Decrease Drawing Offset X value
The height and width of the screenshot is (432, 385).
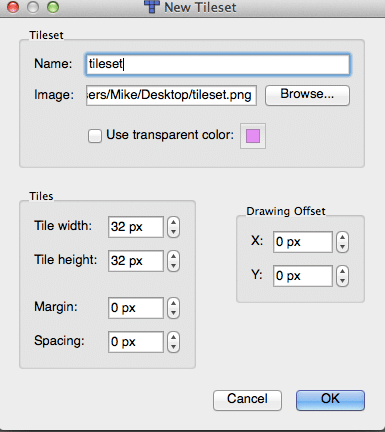click(x=342, y=247)
